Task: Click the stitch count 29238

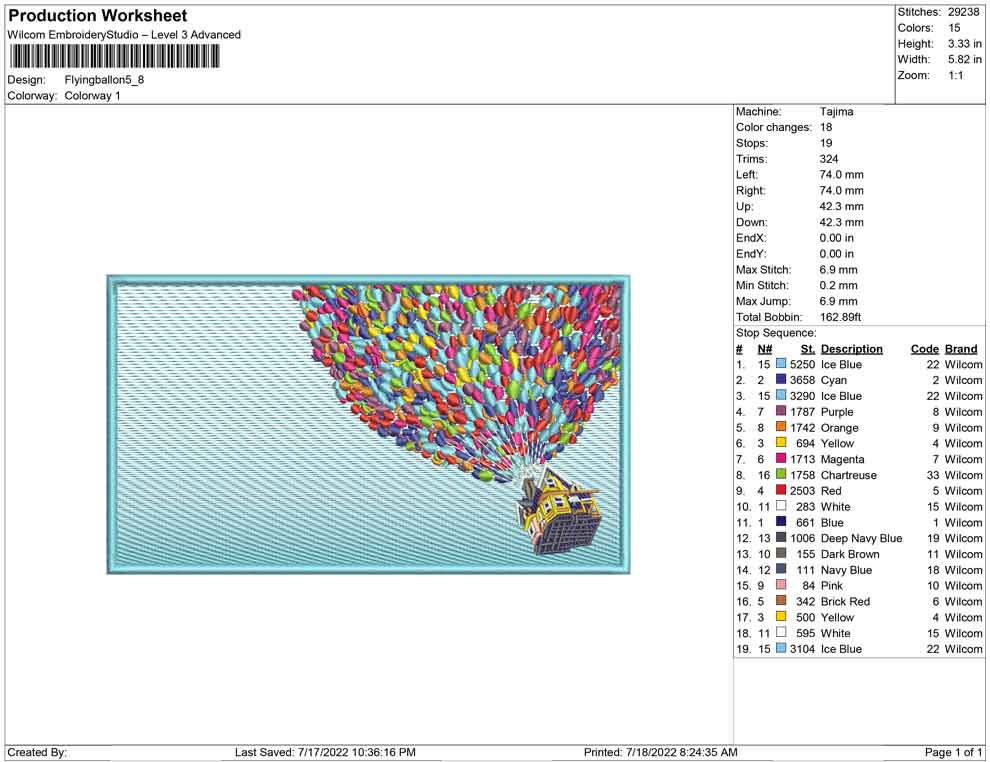Action: click(963, 12)
